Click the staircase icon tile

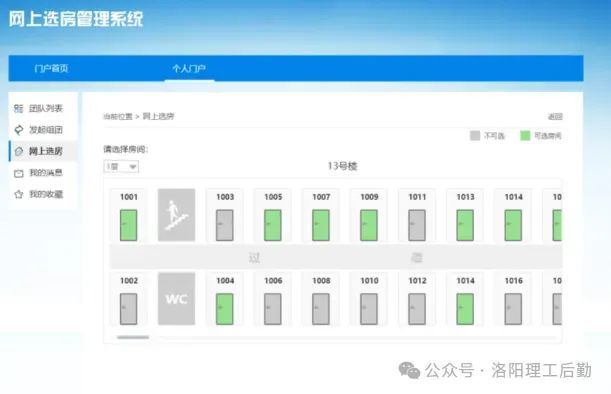tap(177, 215)
